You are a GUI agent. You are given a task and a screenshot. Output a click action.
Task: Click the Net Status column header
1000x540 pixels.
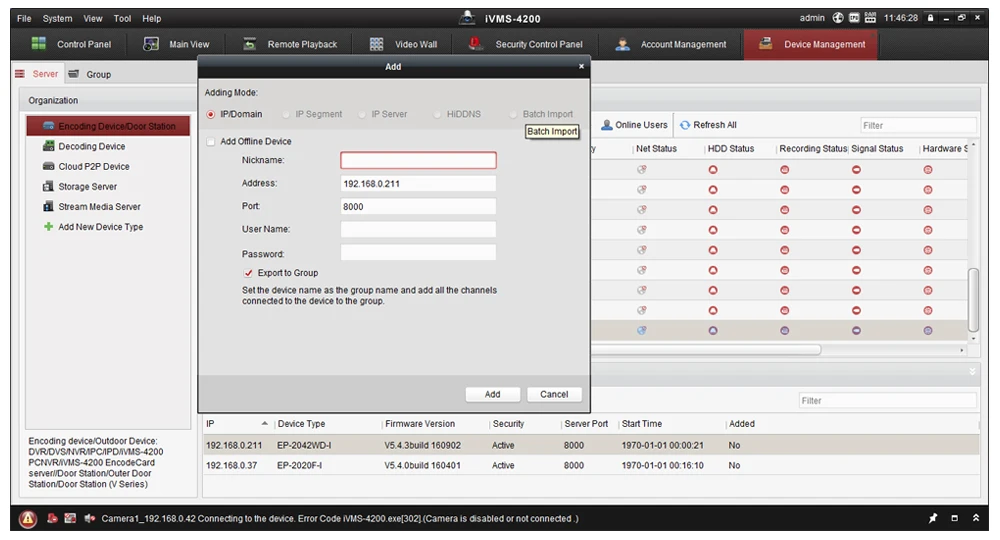(656, 149)
